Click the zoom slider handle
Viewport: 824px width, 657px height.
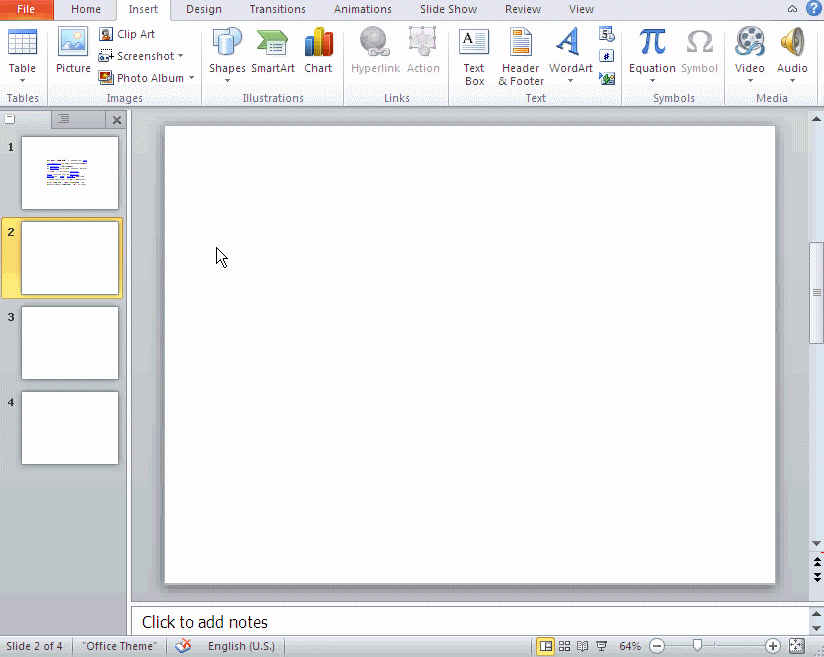[x=697, y=646]
